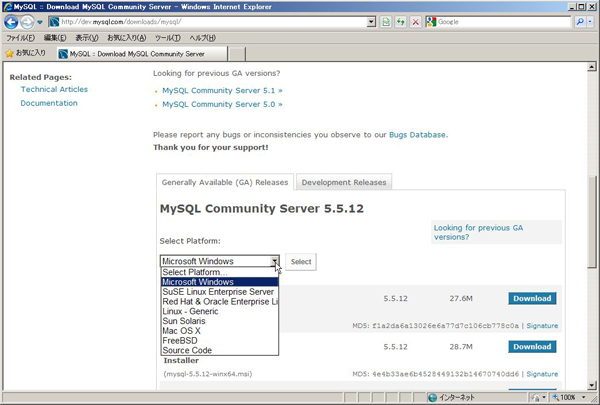
Task: Open the Documentation link
Action: click(x=49, y=103)
